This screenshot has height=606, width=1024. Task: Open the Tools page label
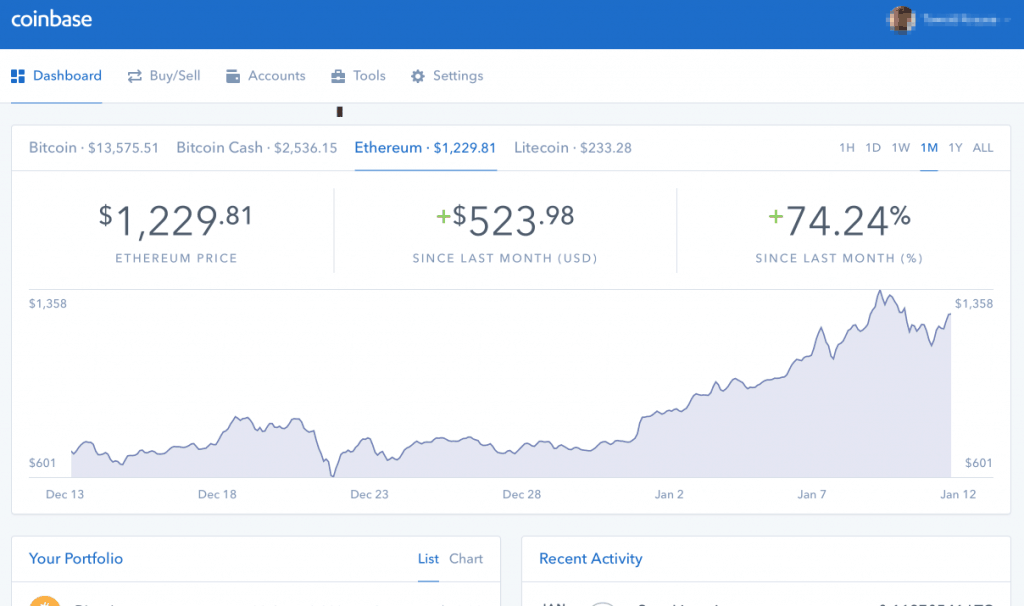click(x=370, y=76)
